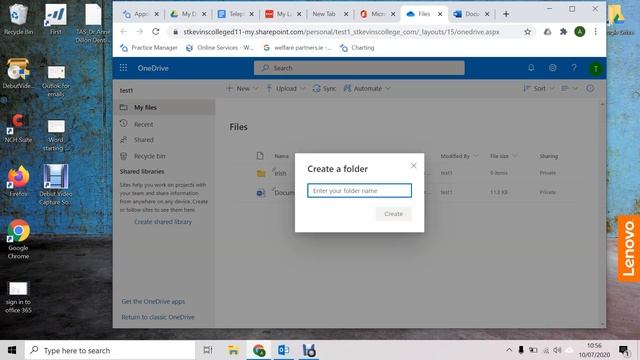Reload the page with Chrome's refresh button
The image size is (640, 360).
(156, 31)
